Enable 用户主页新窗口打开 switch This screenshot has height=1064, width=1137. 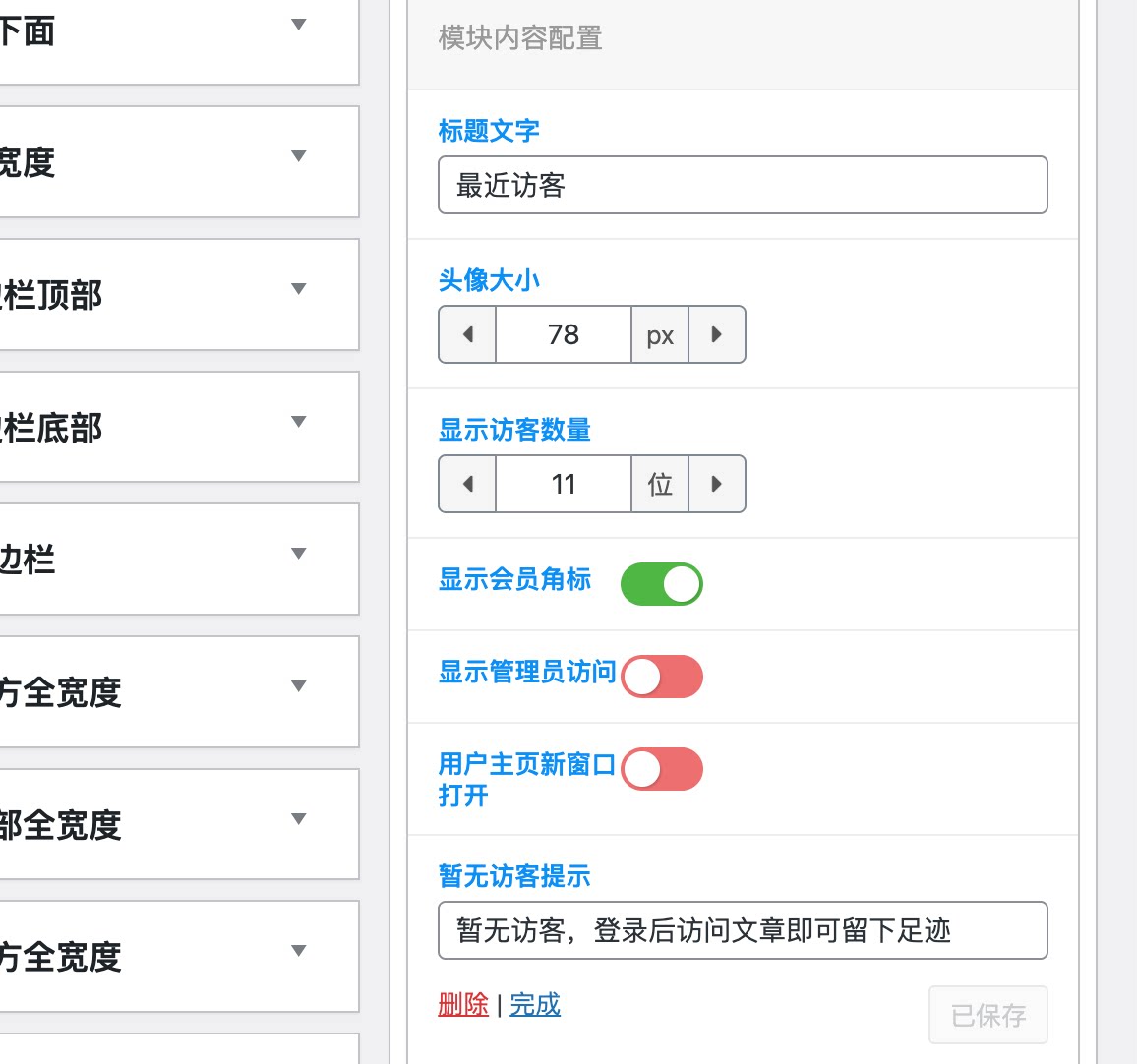(661, 769)
